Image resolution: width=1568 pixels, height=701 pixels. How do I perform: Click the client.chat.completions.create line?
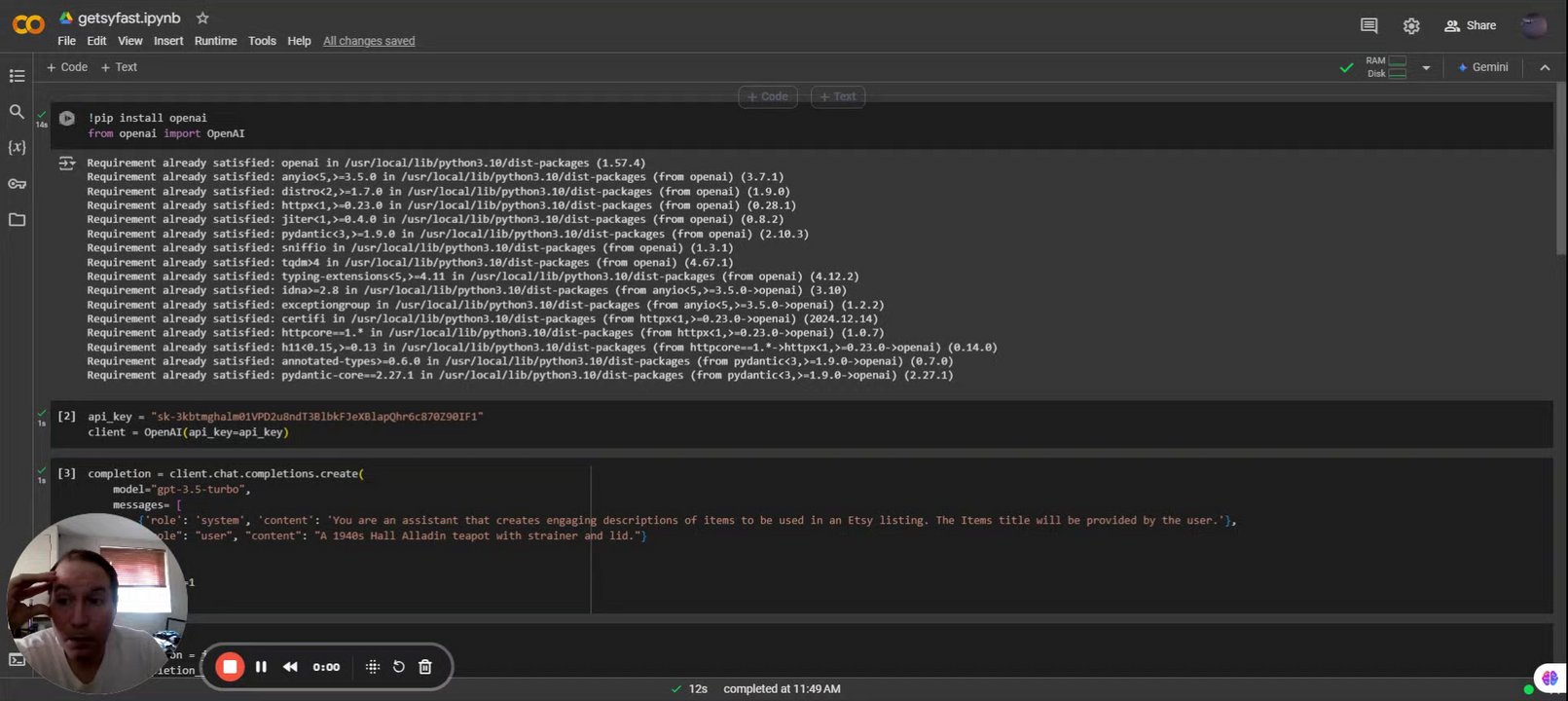pyautogui.click(x=226, y=473)
